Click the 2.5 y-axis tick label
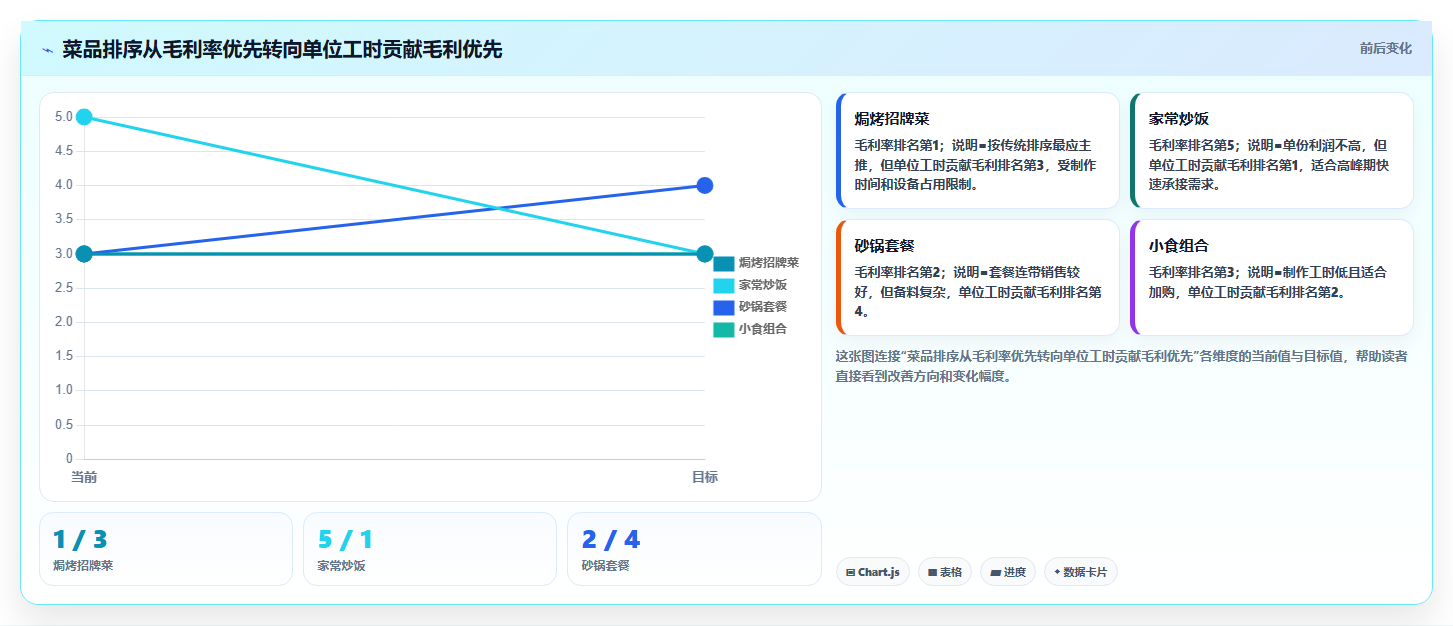Image resolution: width=1453 pixels, height=626 pixels. pyautogui.click(x=64, y=288)
